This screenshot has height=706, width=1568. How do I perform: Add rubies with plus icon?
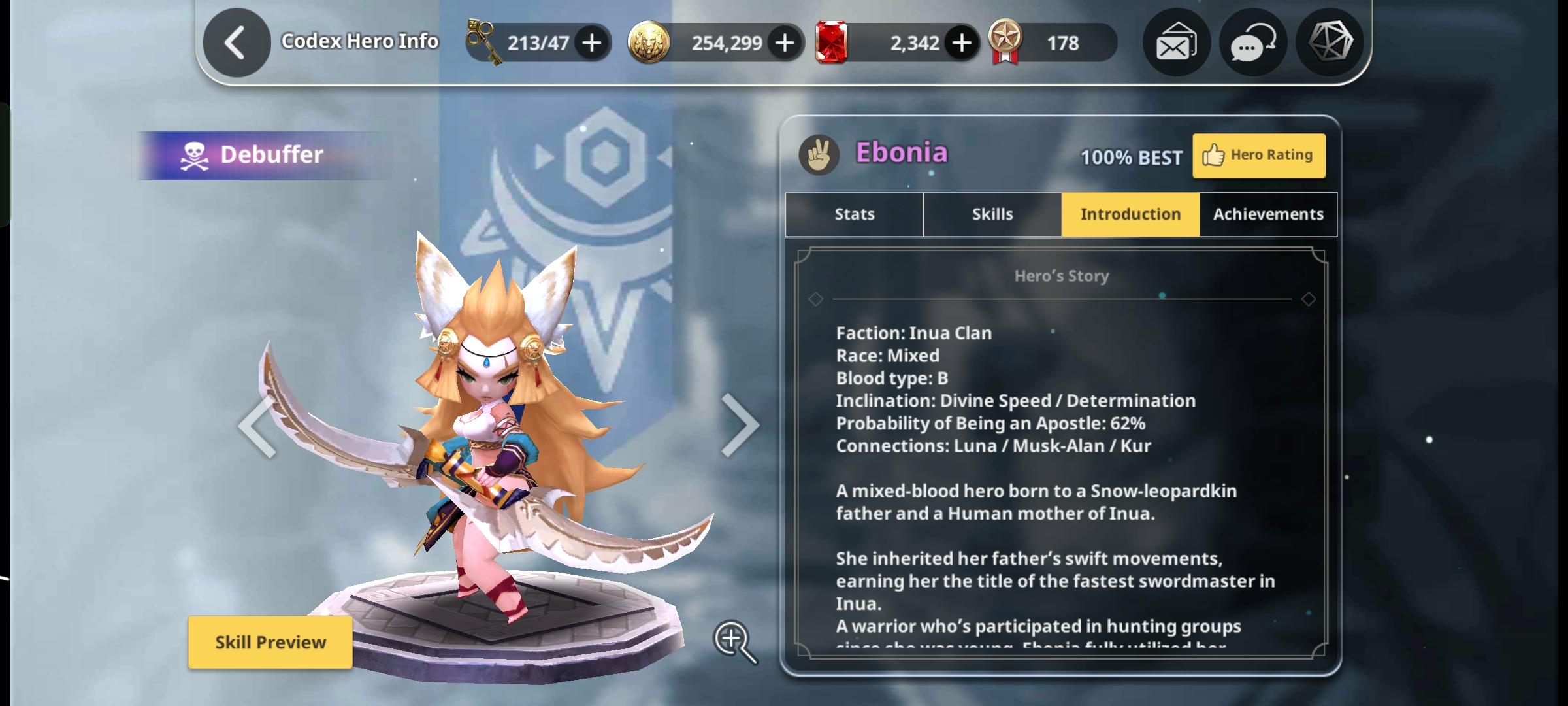962,43
